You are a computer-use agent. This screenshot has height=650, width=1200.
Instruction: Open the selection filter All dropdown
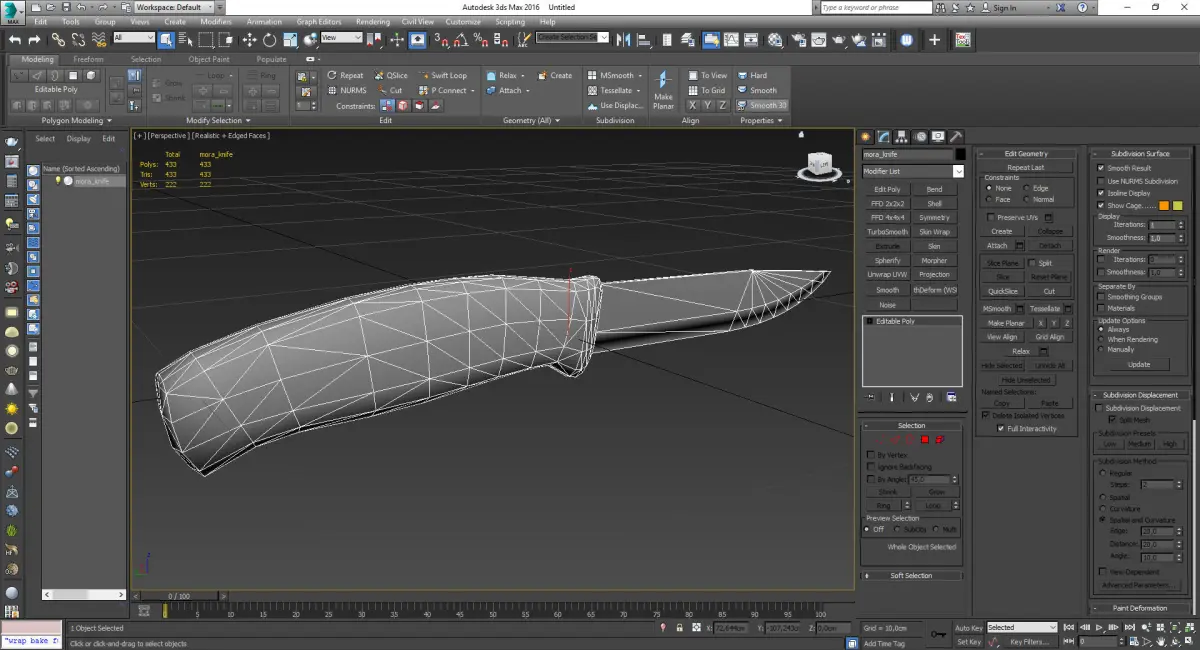coord(134,38)
